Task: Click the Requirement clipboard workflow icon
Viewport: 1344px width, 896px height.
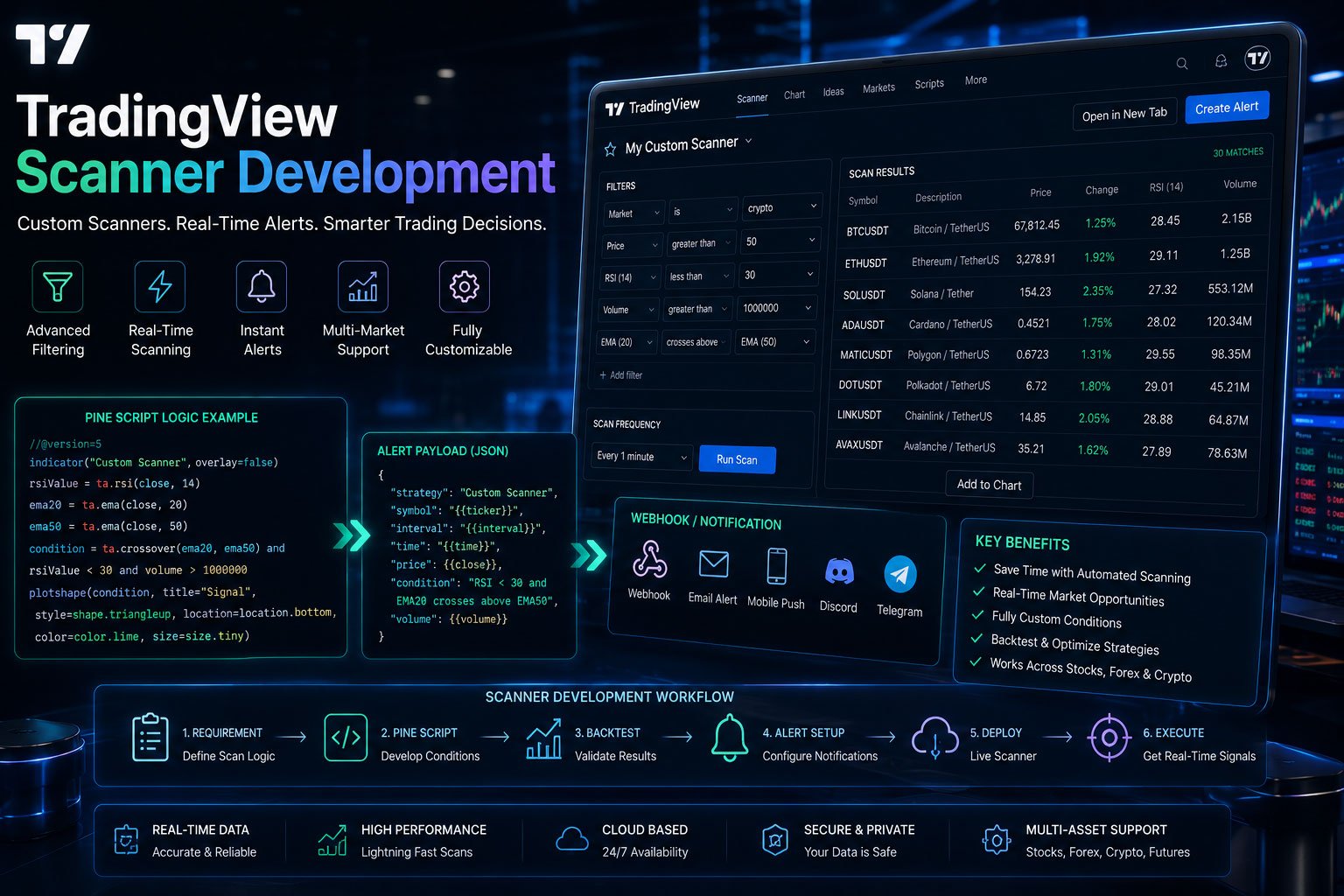Action: click(150, 738)
